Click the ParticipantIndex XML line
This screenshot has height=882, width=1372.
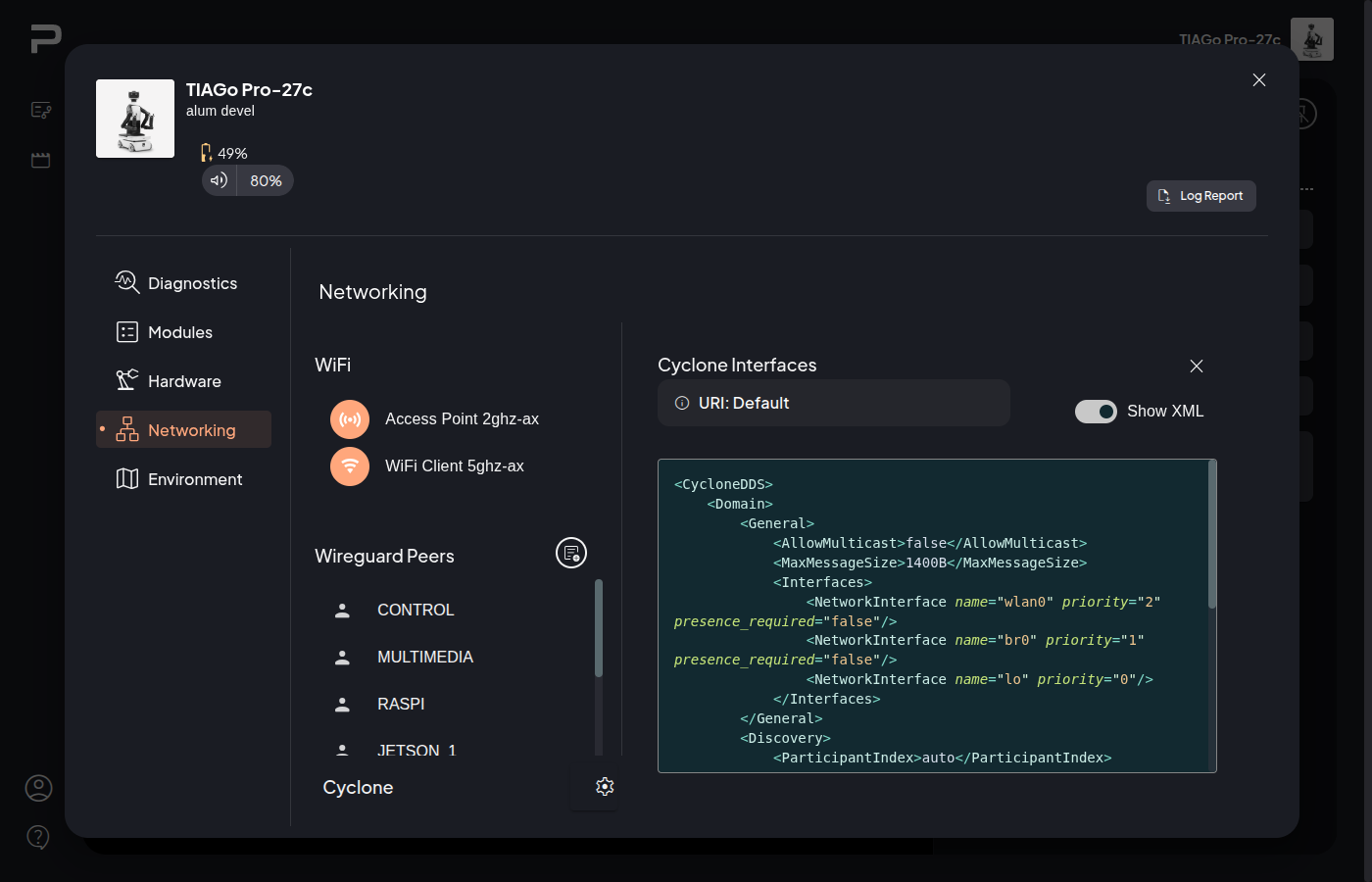pyautogui.click(x=942, y=758)
